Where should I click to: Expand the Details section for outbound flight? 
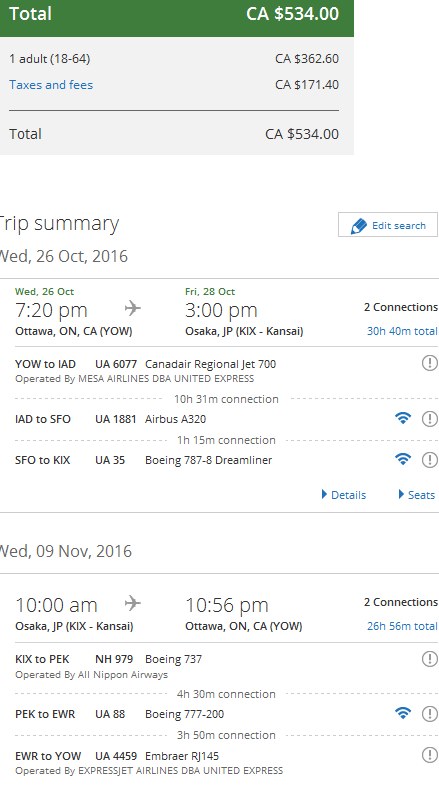(x=344, y=494)
